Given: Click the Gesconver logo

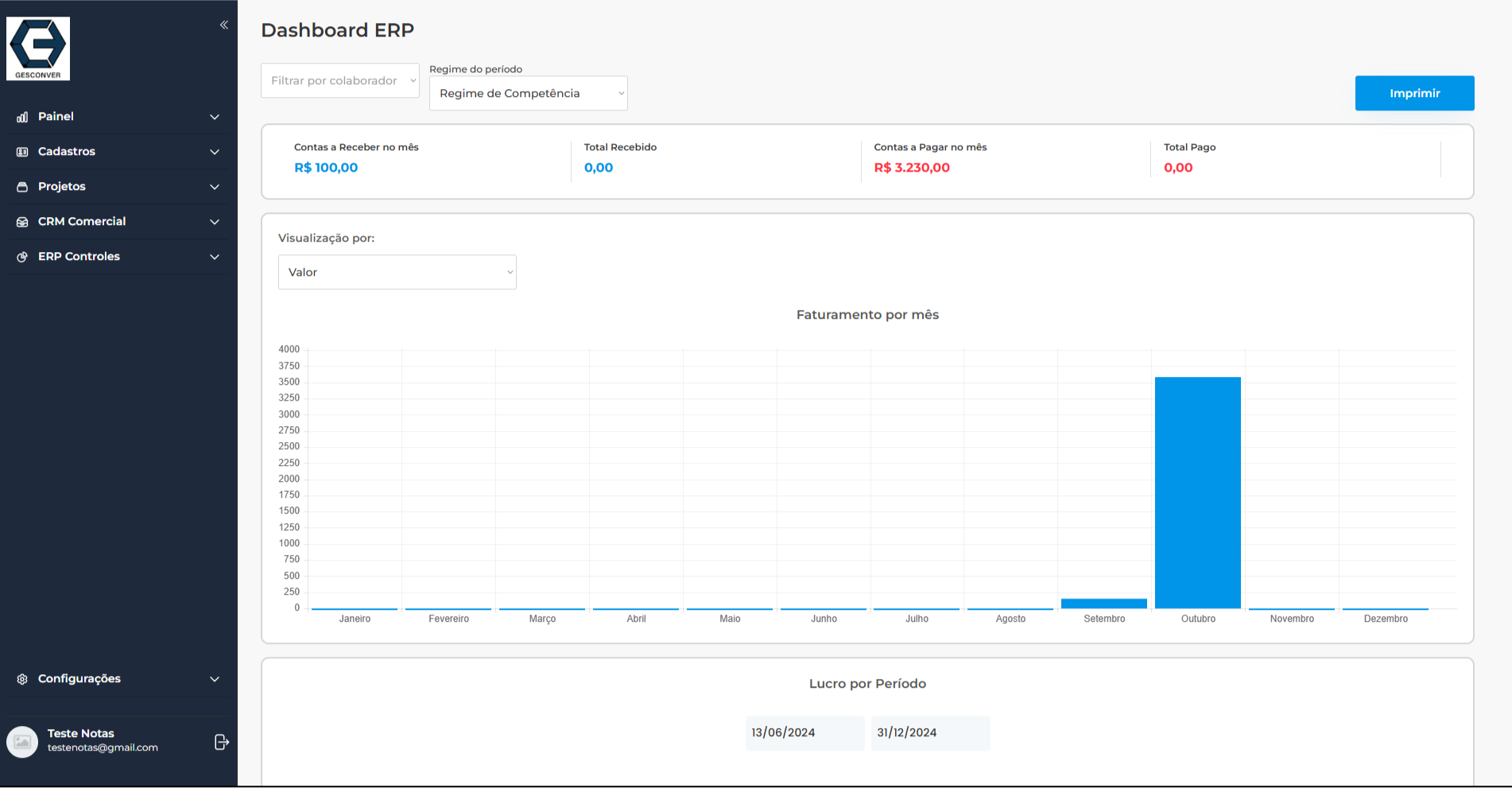Looking at the screenshot, I should coord(38,49).
